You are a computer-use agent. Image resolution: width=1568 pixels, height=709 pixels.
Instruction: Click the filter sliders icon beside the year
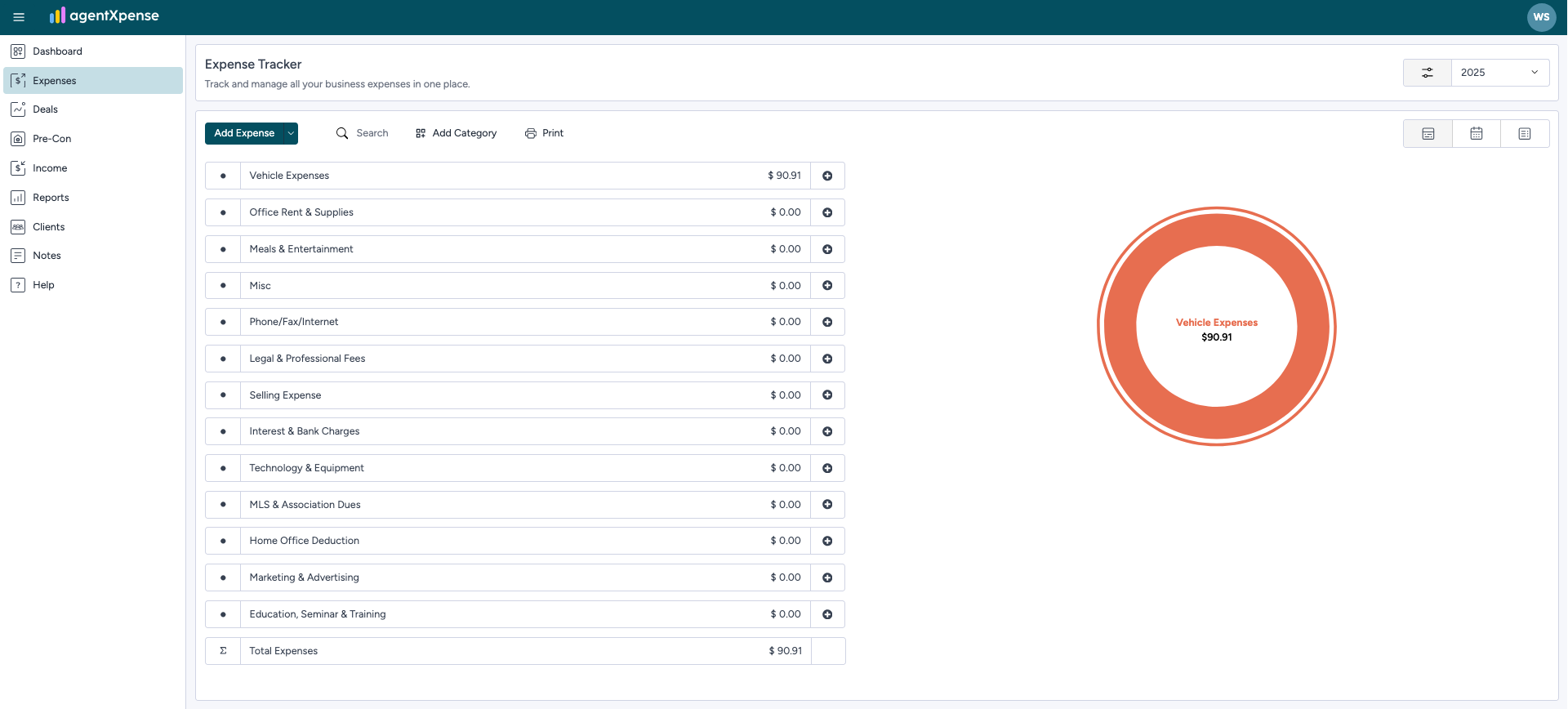click(1427, 73)
